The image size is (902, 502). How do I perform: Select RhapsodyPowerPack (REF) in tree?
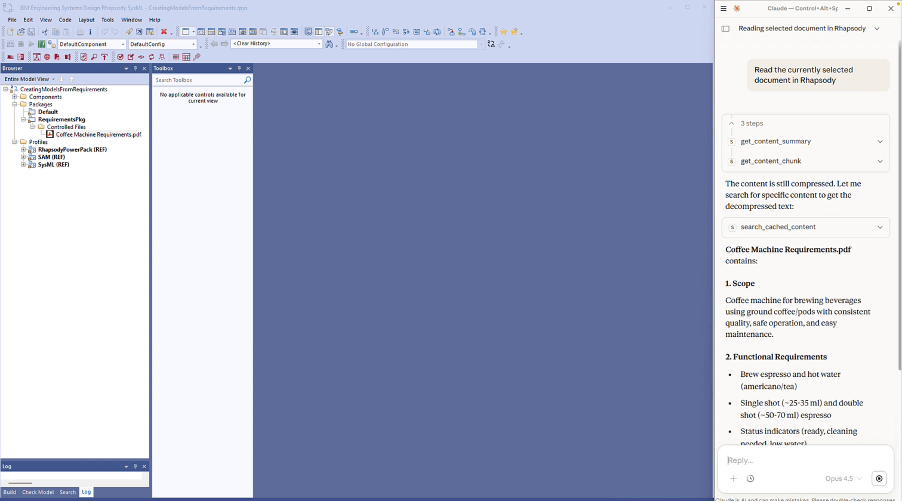tap(72, 150)
